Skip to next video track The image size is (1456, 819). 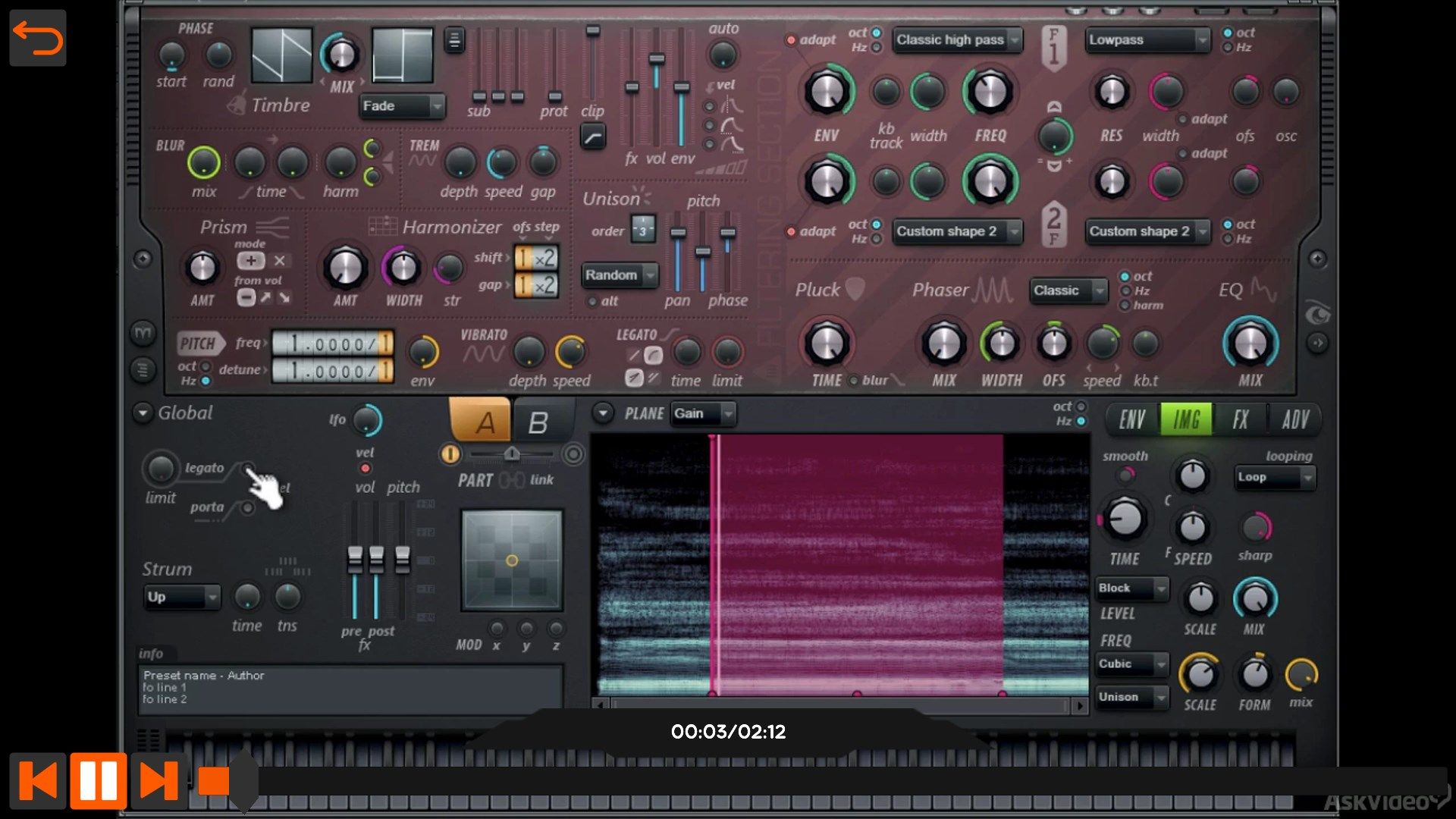(x=158, y=780)
